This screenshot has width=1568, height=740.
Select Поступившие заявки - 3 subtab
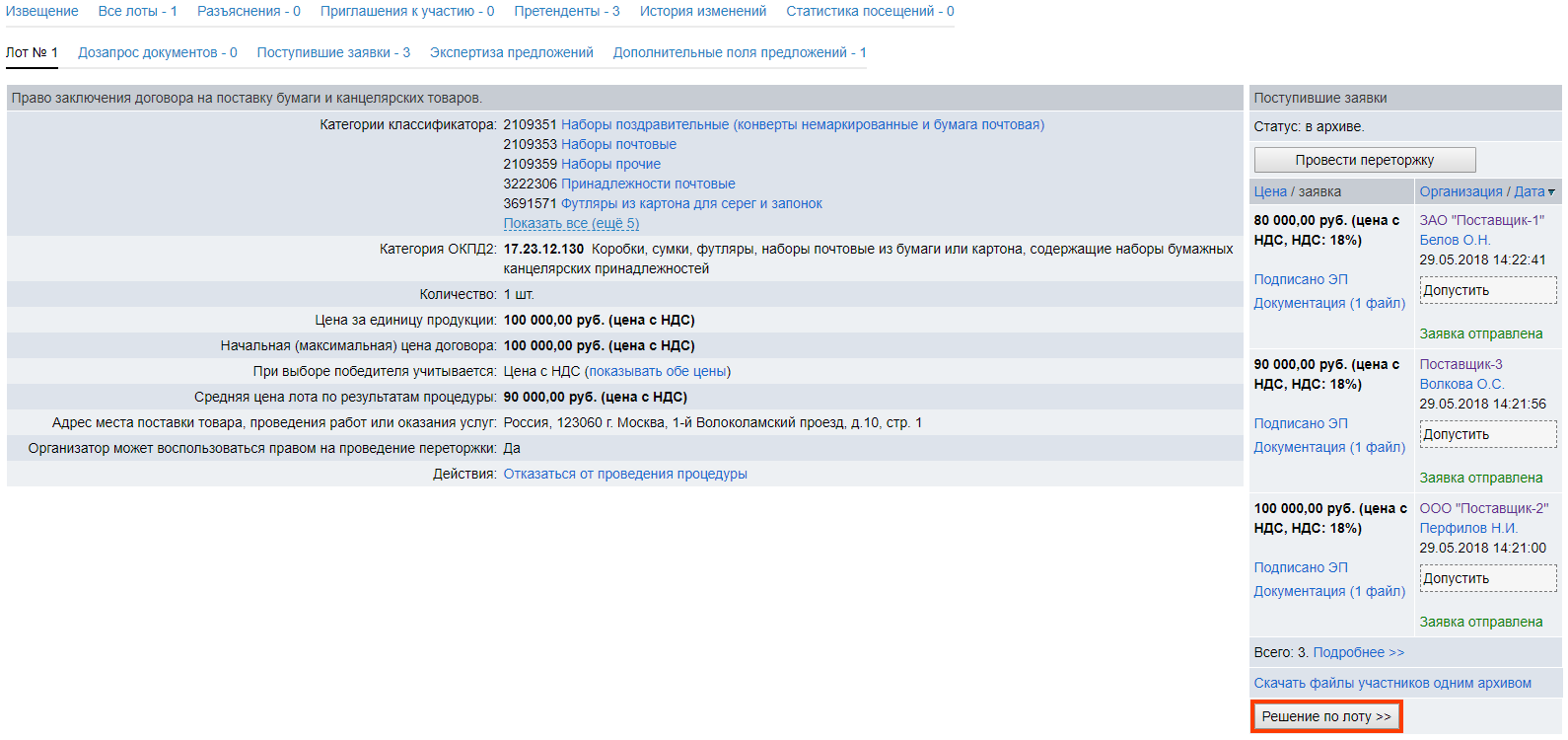[x=332, y=52]
